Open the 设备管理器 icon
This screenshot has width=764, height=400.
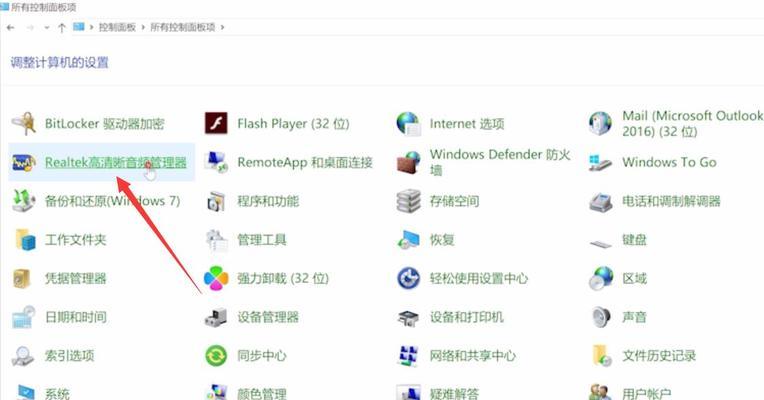click(216, 317)
